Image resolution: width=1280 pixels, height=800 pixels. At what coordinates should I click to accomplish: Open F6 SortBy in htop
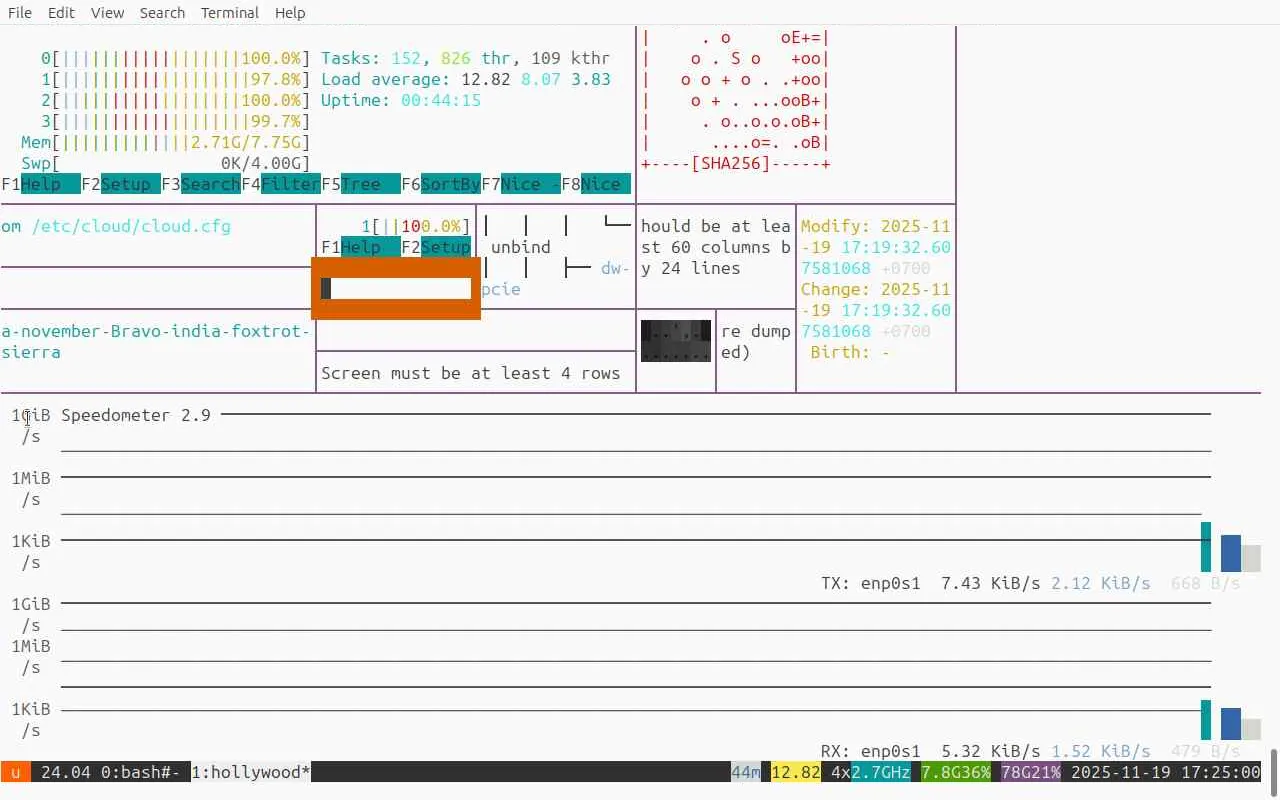point(441,184)
